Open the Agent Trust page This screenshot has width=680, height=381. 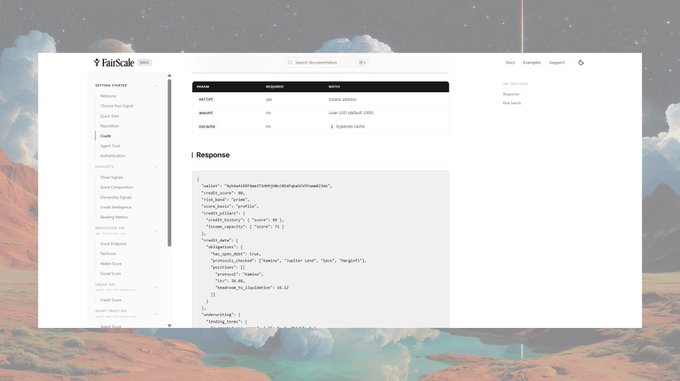tap(110, 146)
